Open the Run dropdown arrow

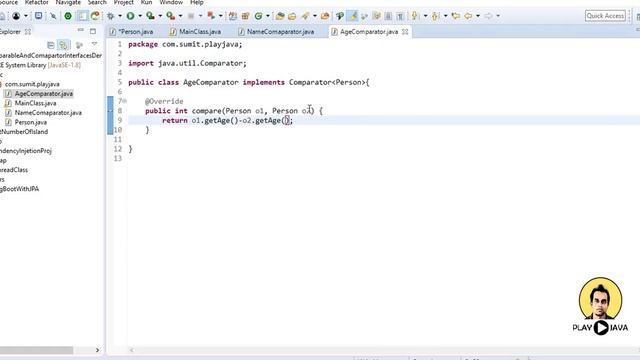[140, 16]
